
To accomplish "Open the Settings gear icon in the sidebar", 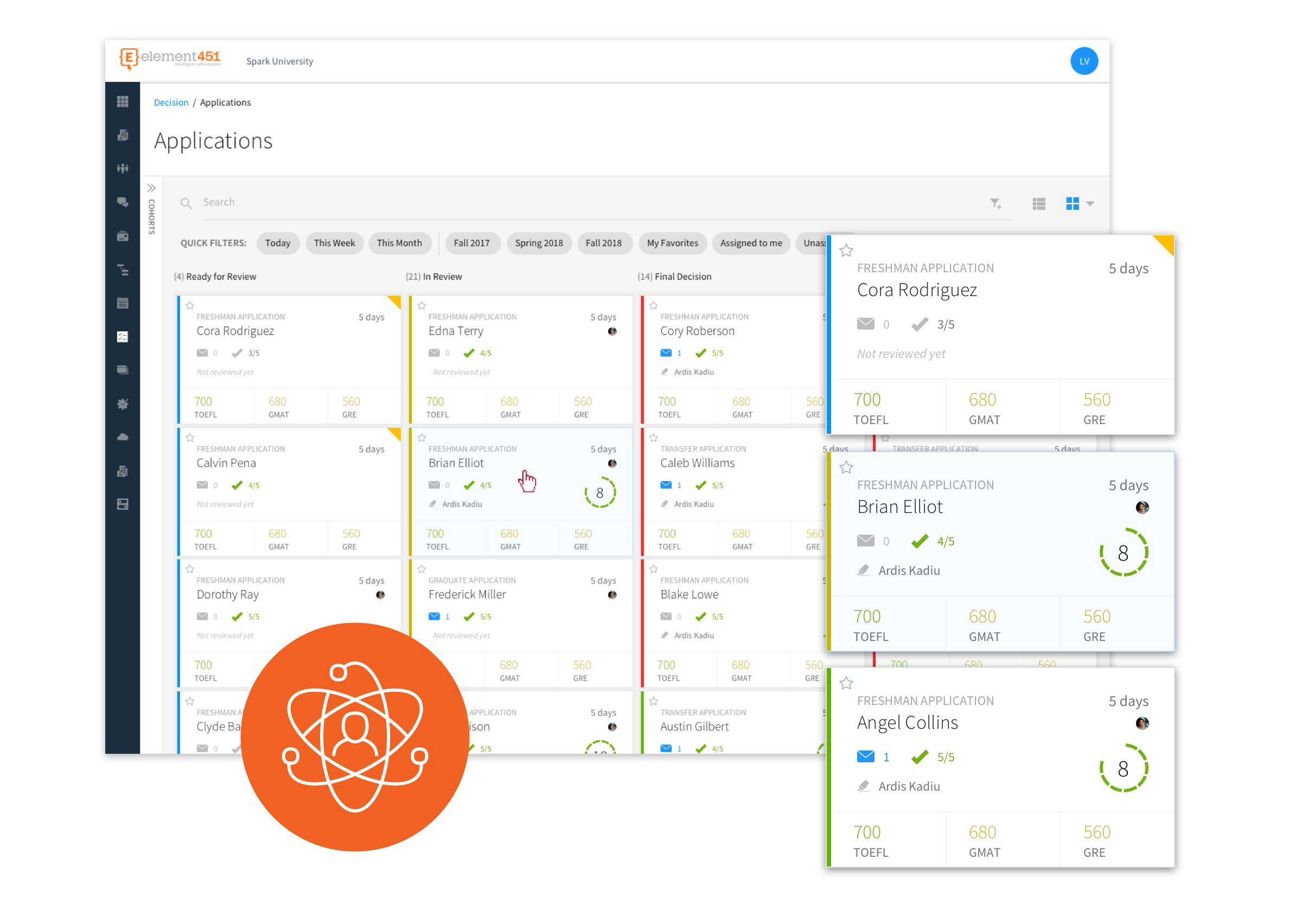I will (x=123, y=404).
